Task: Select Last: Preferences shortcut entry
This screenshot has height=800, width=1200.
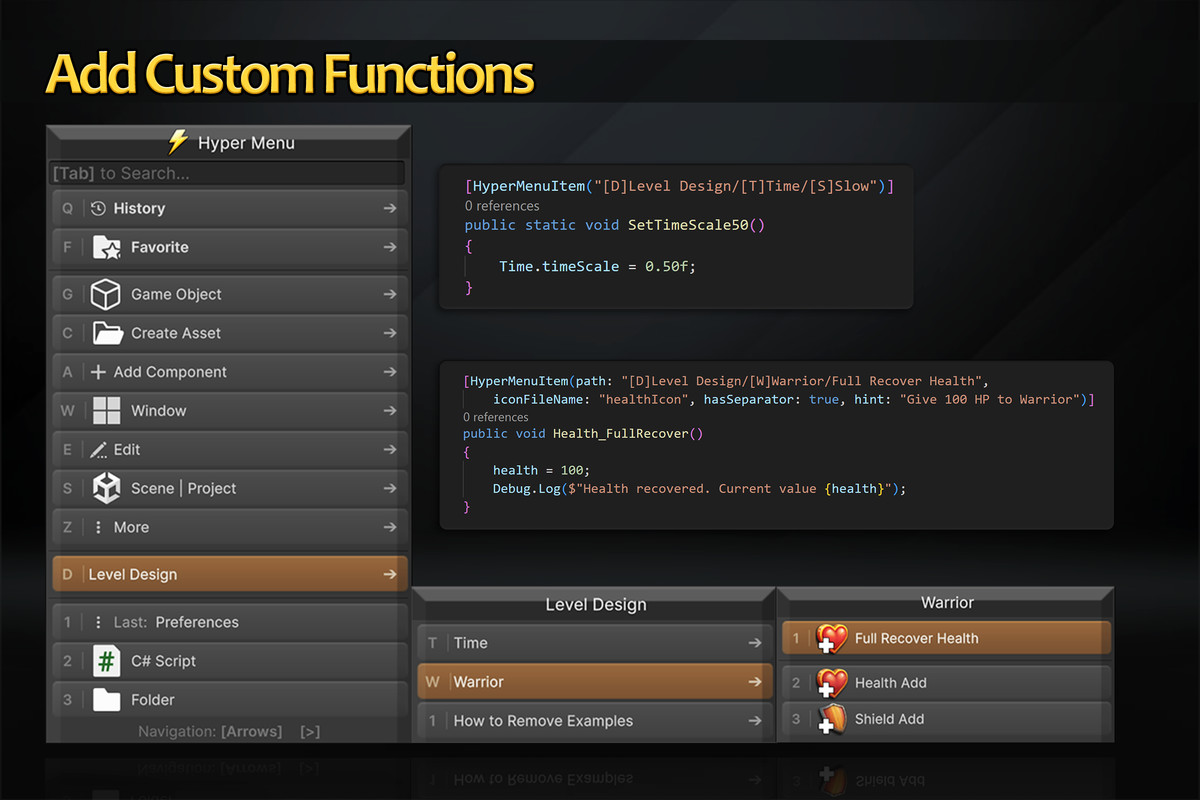Action: (230, 622)
